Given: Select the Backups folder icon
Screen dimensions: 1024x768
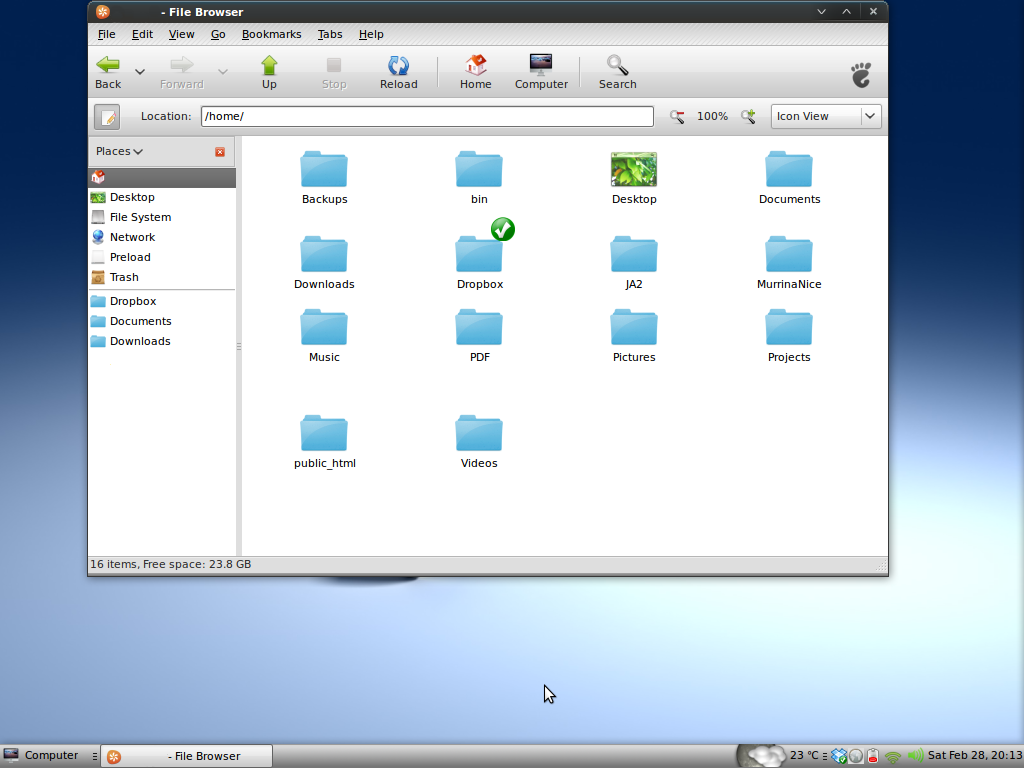Looking at the screenshot, I should [324, 170].
